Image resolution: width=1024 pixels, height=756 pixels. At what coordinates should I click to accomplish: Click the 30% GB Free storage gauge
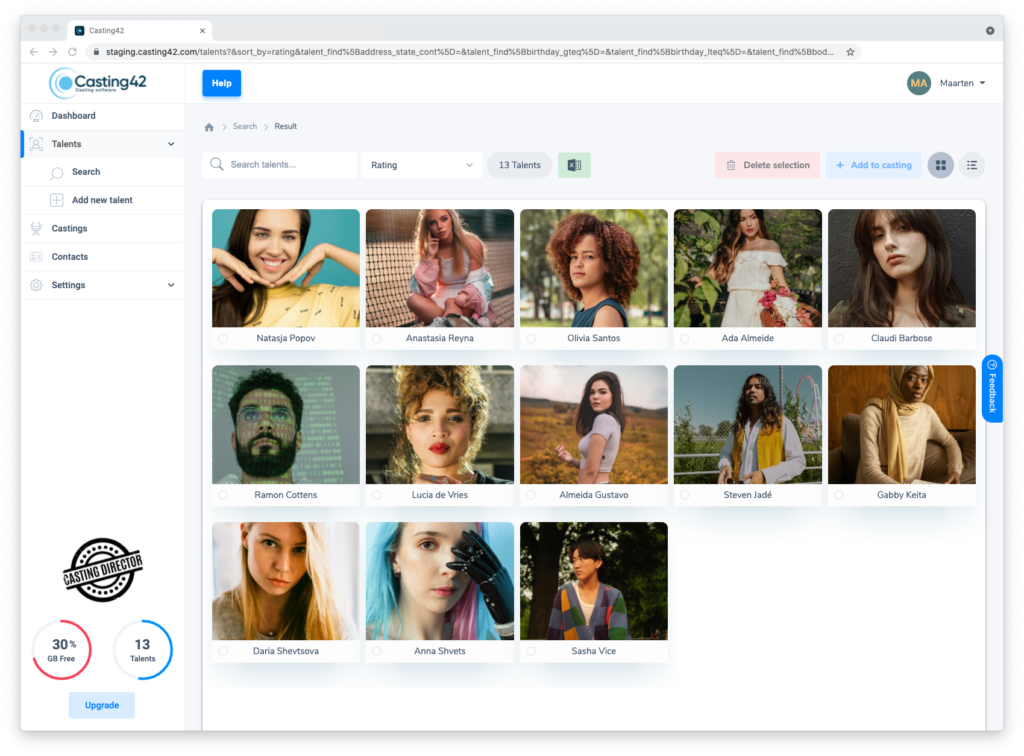(61, 650)
